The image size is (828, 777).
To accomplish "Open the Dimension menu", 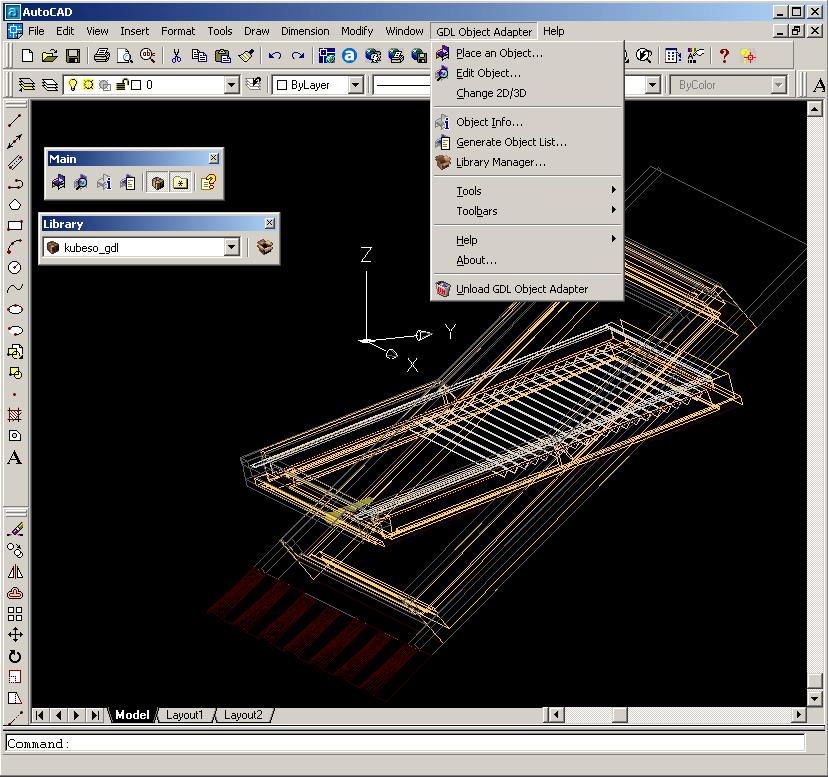I will tap(305, 31).
